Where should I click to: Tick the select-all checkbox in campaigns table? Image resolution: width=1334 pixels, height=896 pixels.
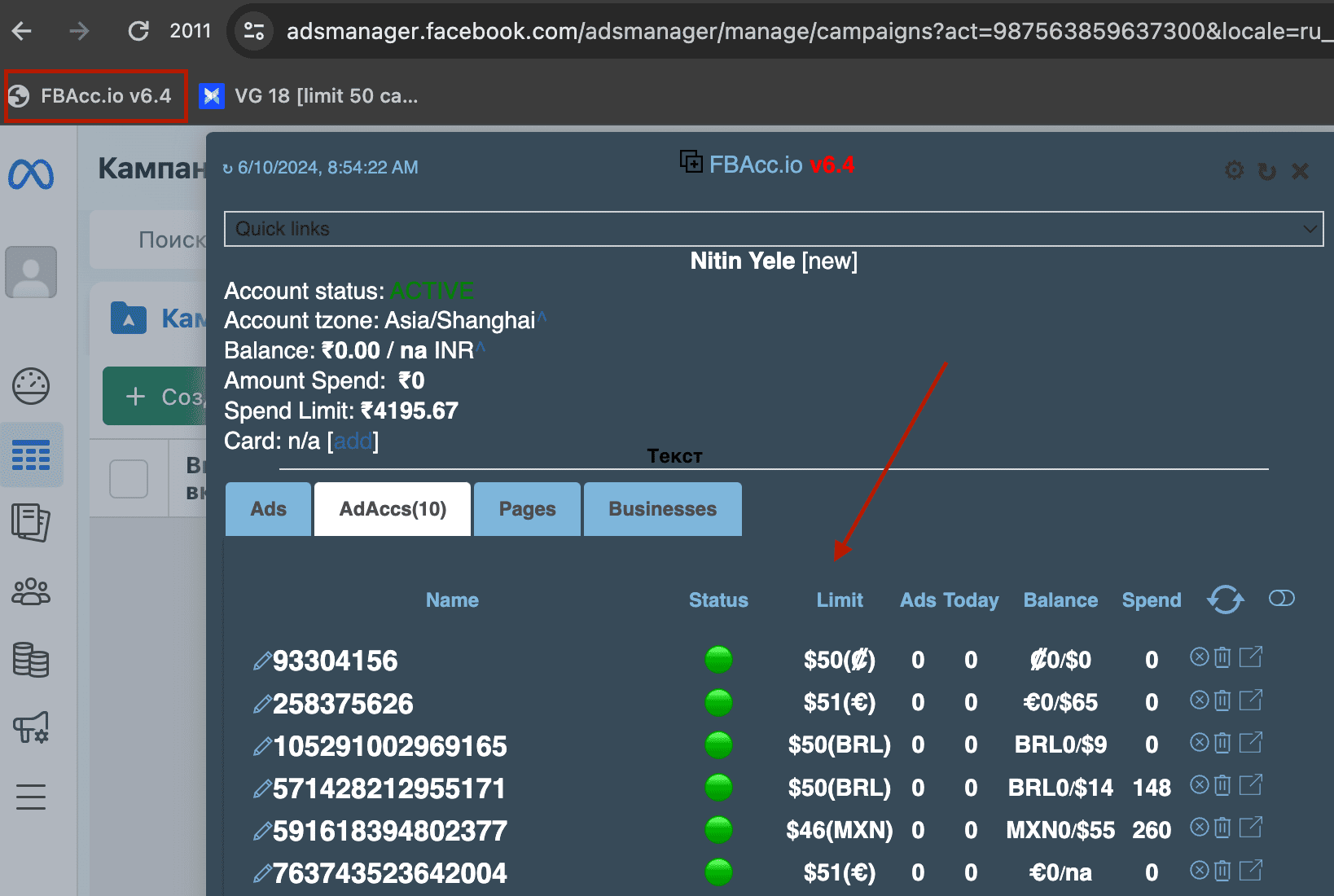tap(129, 479)
